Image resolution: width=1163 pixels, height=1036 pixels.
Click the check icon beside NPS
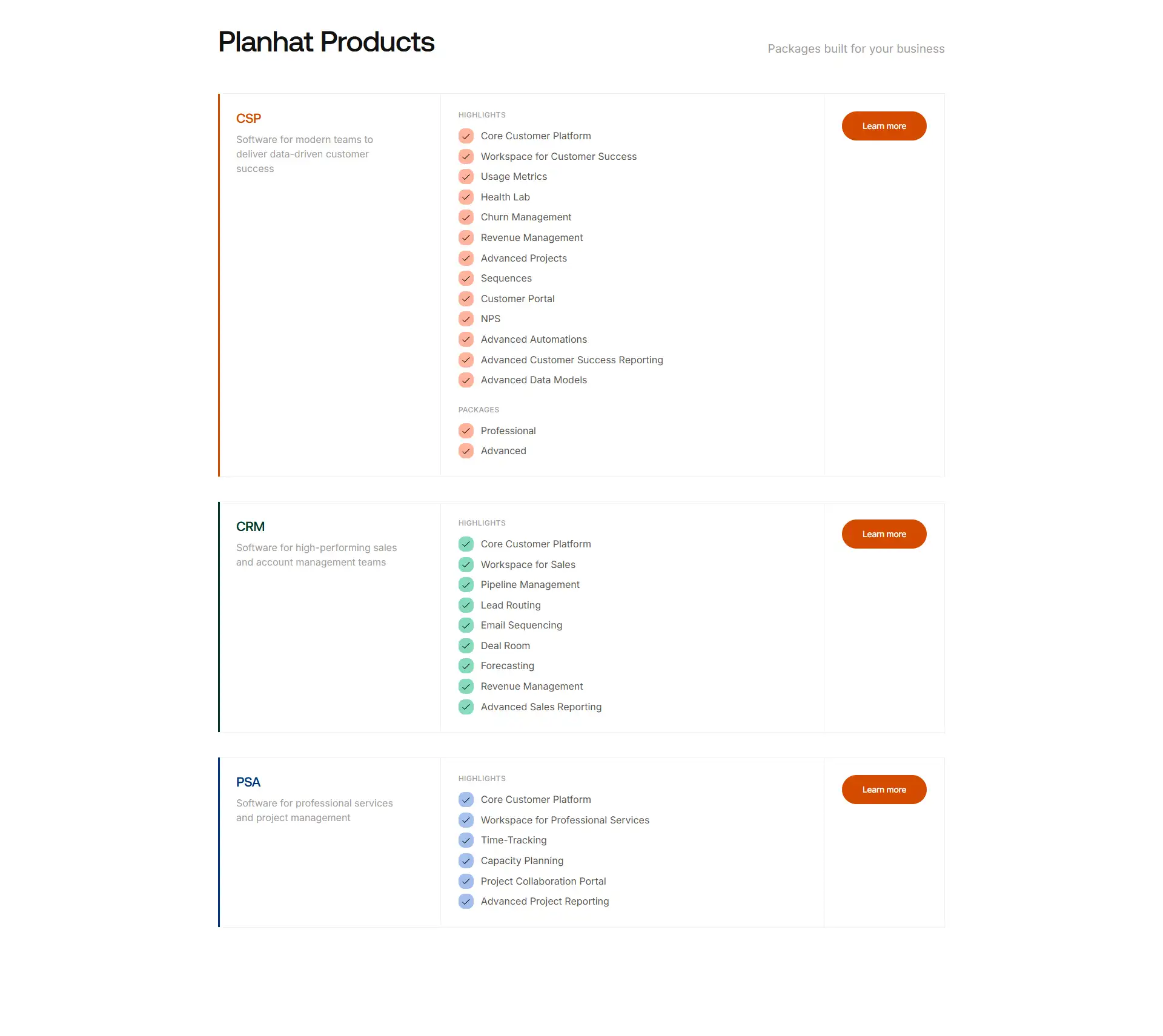point(466,319)
